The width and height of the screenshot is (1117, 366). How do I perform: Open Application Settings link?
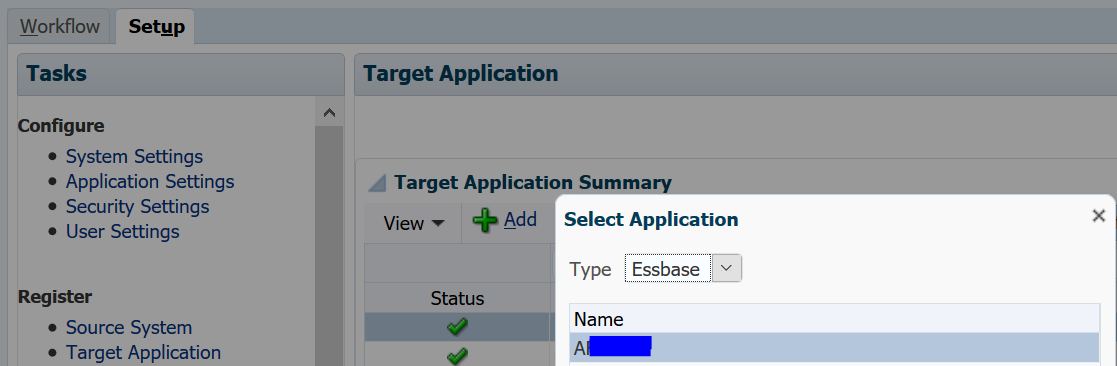click(x=150, y=182)
